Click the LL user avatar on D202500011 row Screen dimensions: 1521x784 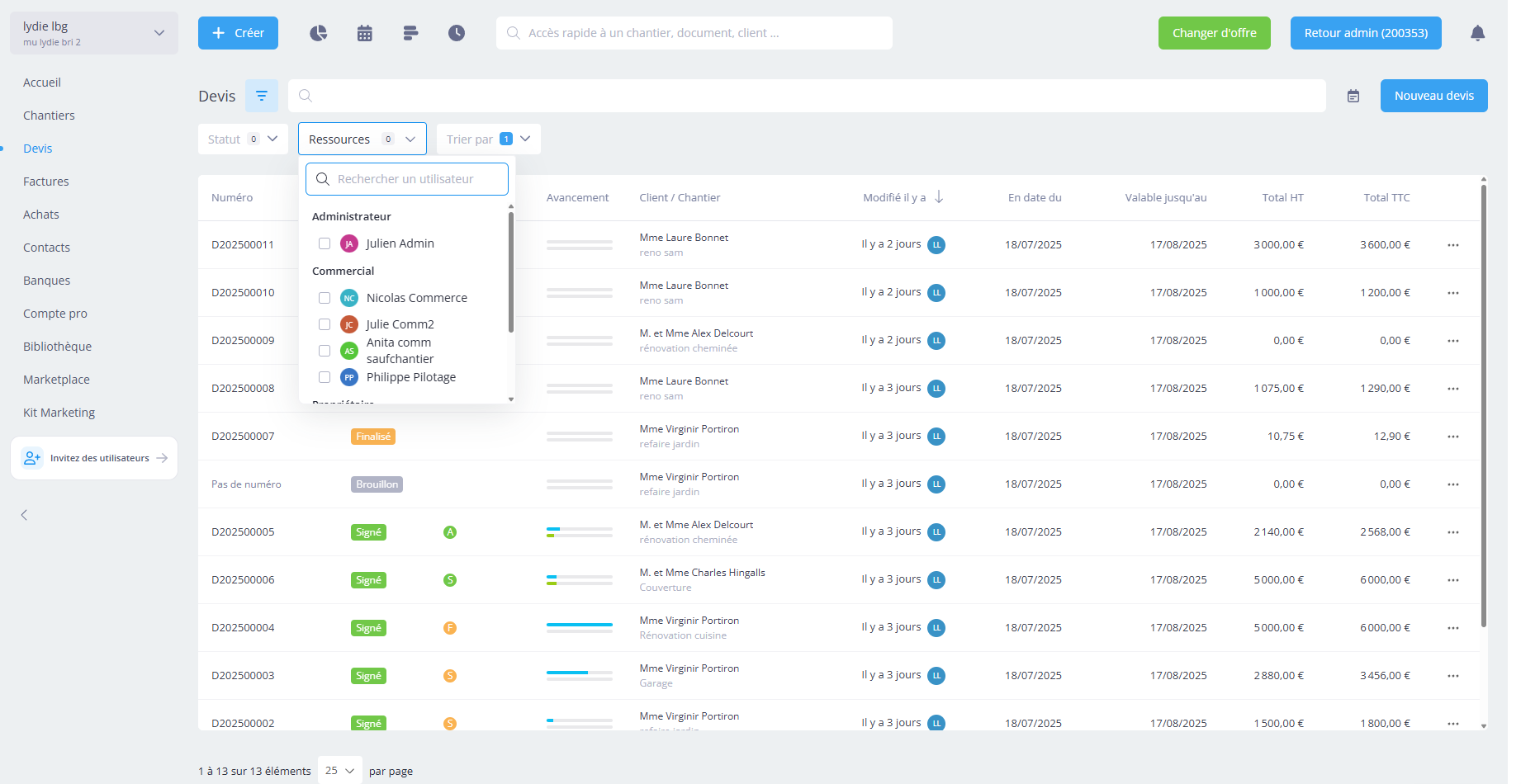[x=936, y=245]
